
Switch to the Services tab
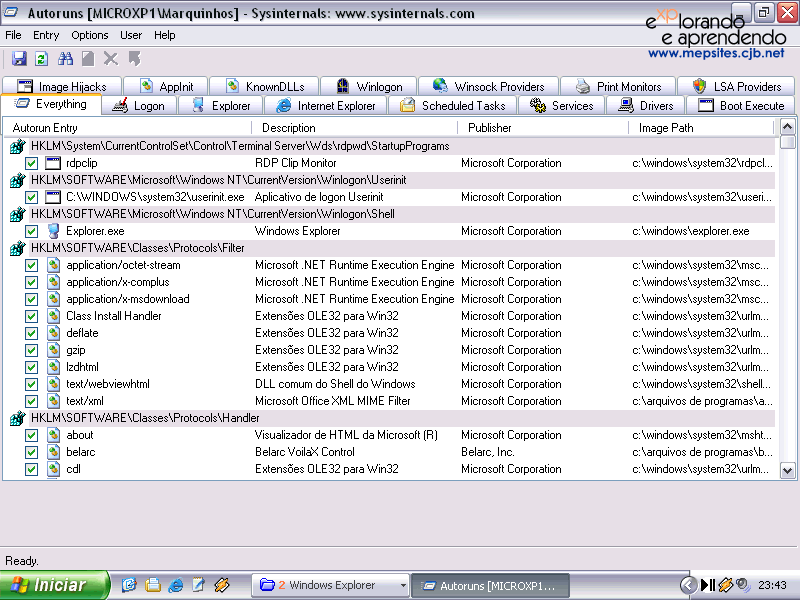561,106
